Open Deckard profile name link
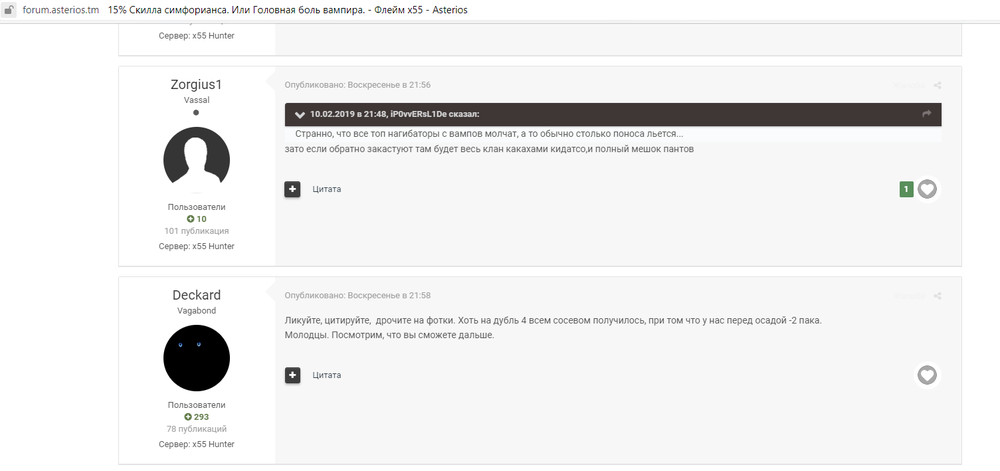Image resolution: width=1000 pixels, height=471 pixels. point(196,295)
